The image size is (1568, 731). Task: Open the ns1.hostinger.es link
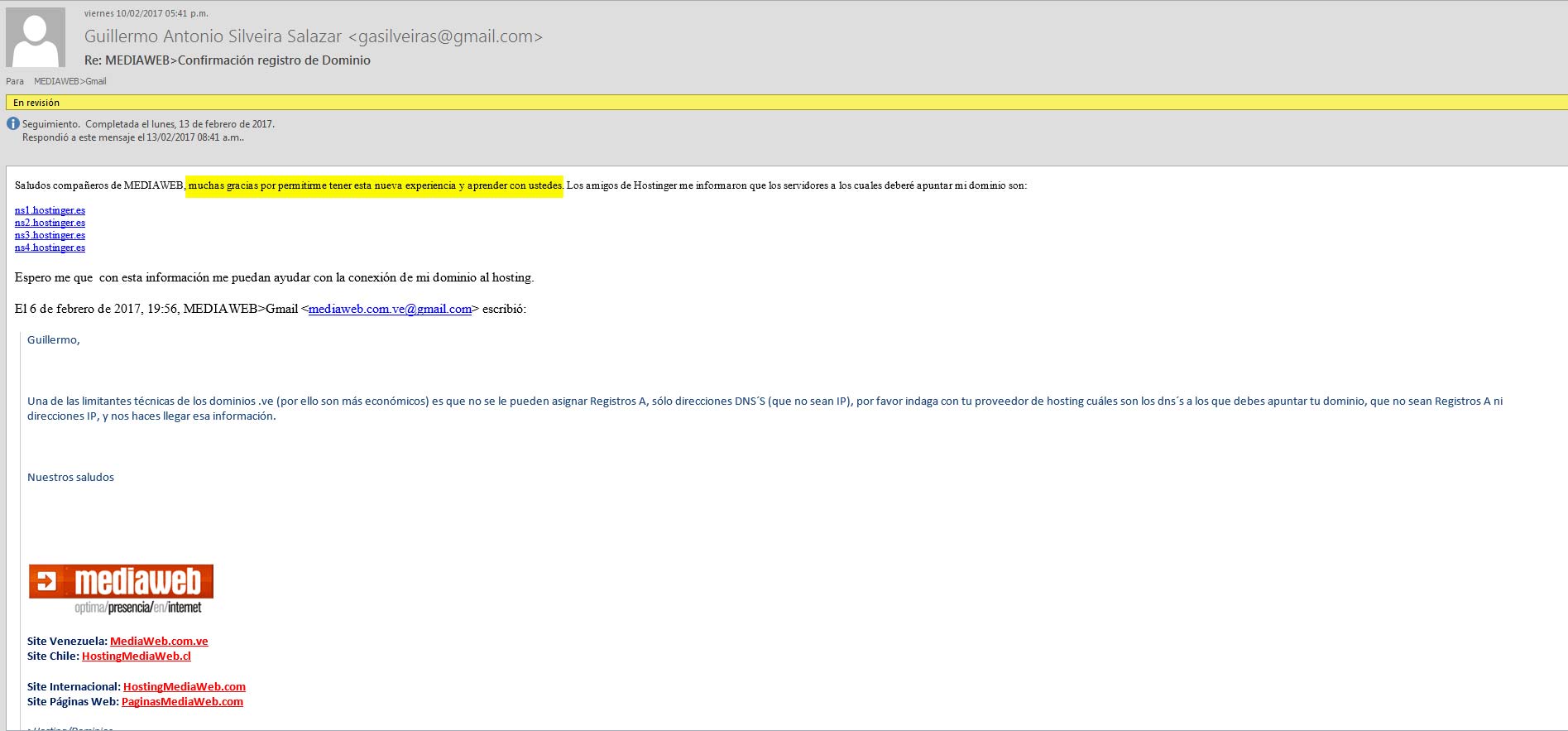click(x=50, y=210)
